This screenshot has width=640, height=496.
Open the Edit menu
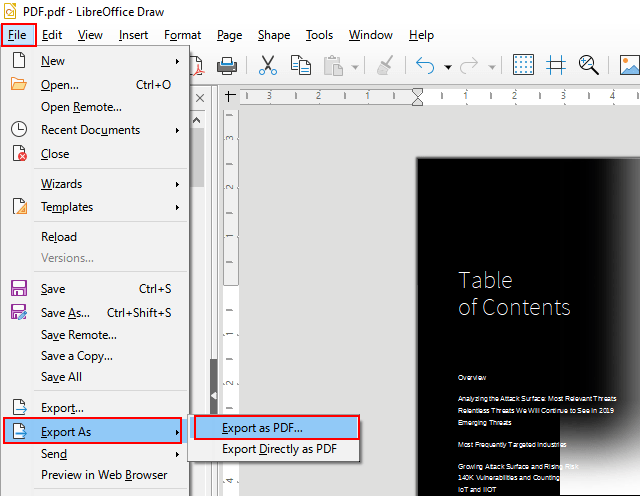tap(52, 35)
